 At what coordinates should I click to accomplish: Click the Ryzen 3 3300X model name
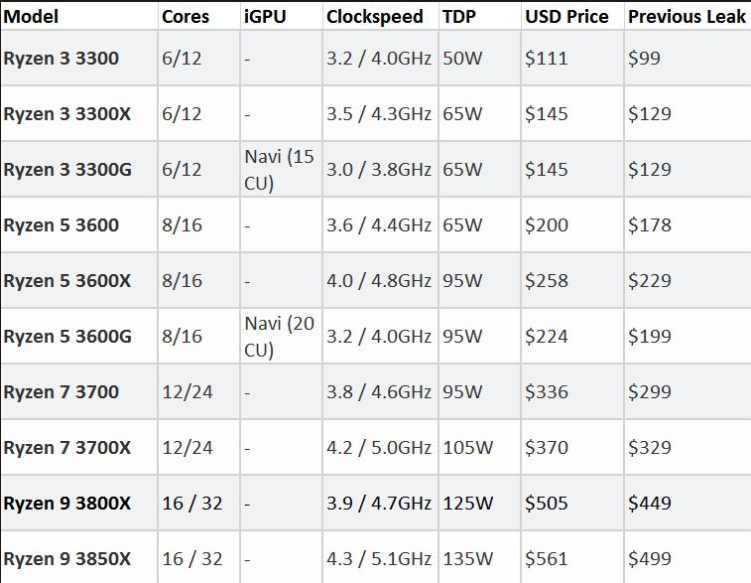click(67, 114)
